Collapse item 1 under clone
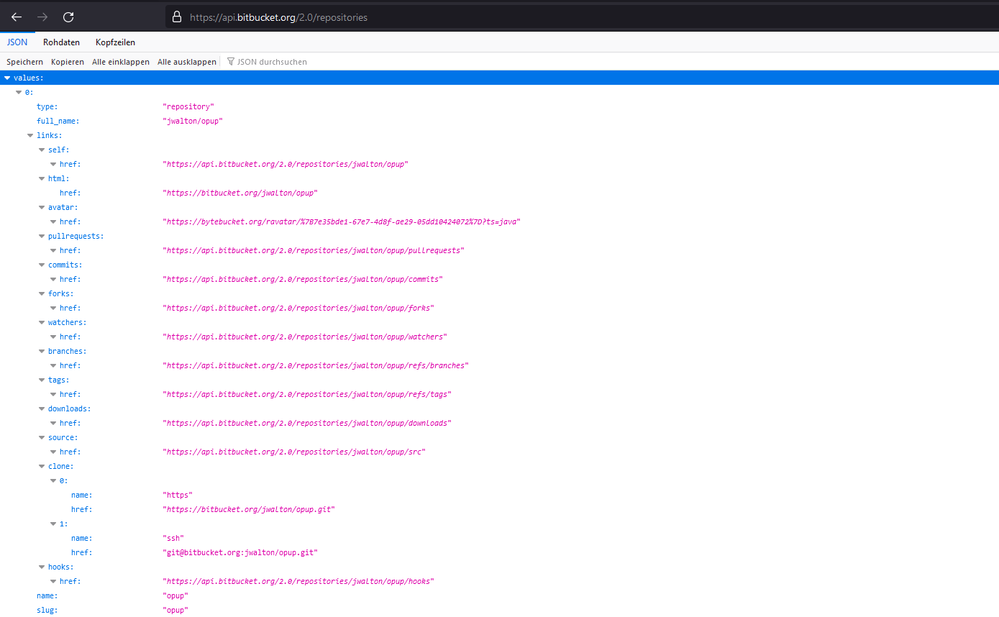Viewport: 999px width, 617px height. pos(53,524)
